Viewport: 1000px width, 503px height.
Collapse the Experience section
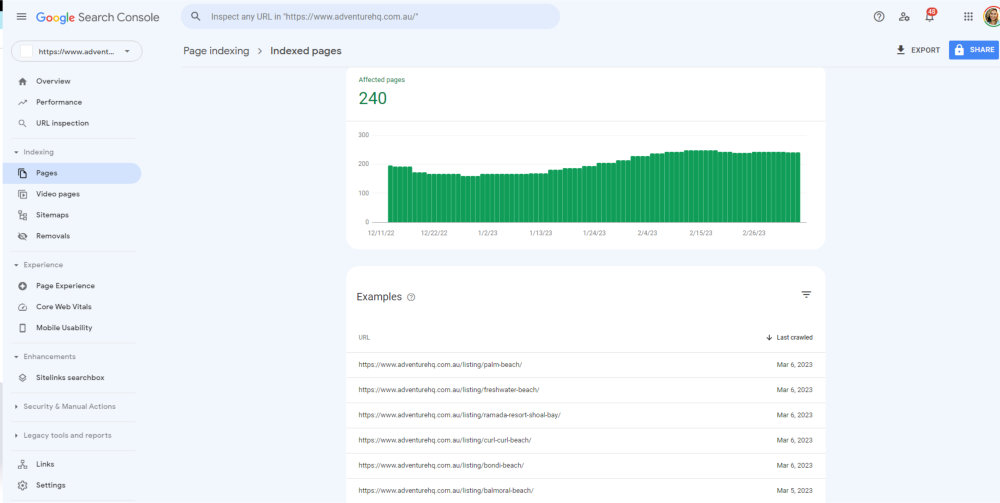coord(17,265)
